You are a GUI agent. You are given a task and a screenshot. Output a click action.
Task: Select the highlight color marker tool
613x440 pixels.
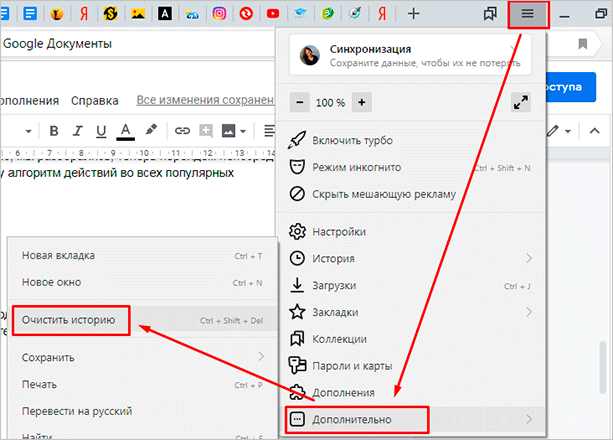tap(151, 130)
